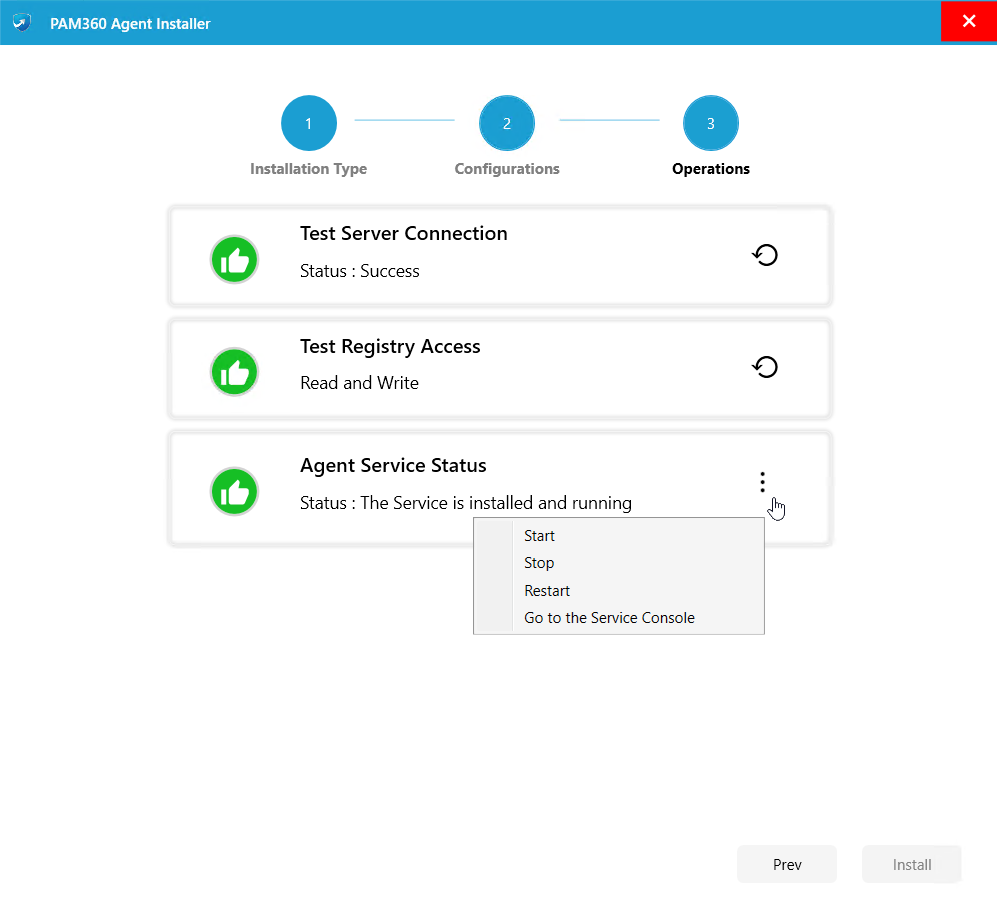Select step 3 Operations circle

click(x=711, y=123)
